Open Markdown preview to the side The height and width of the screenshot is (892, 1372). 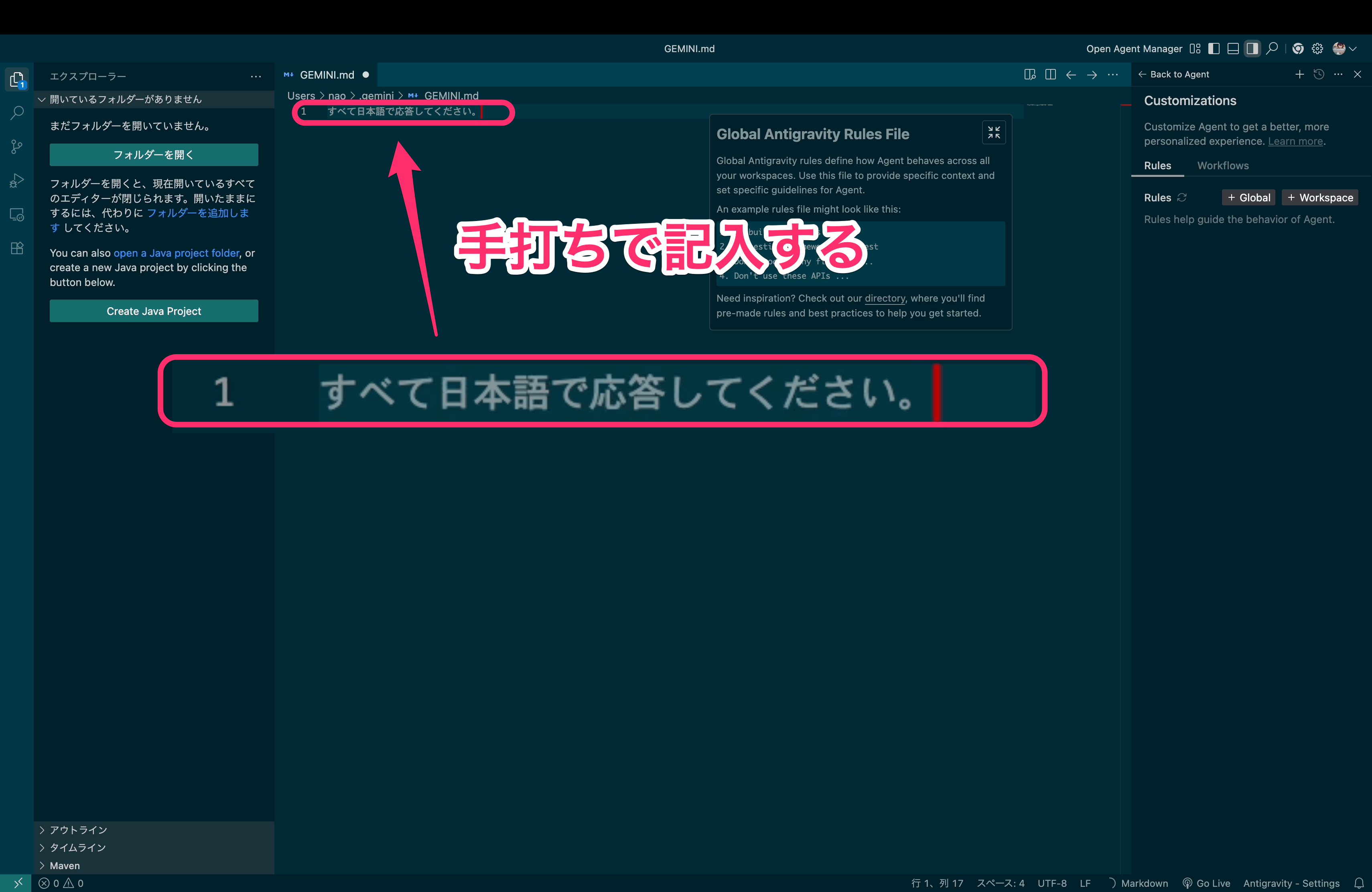[1030, 74]
